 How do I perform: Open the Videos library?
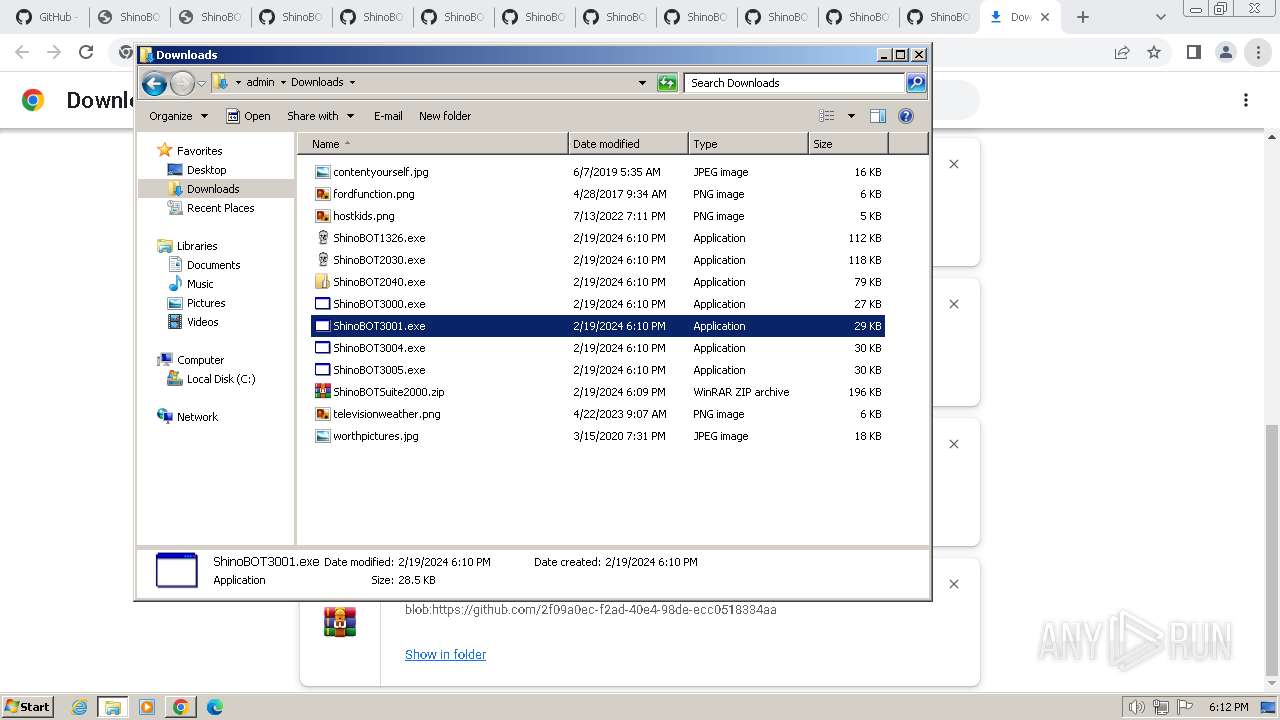pyautogui.click(x=202, y=322)
